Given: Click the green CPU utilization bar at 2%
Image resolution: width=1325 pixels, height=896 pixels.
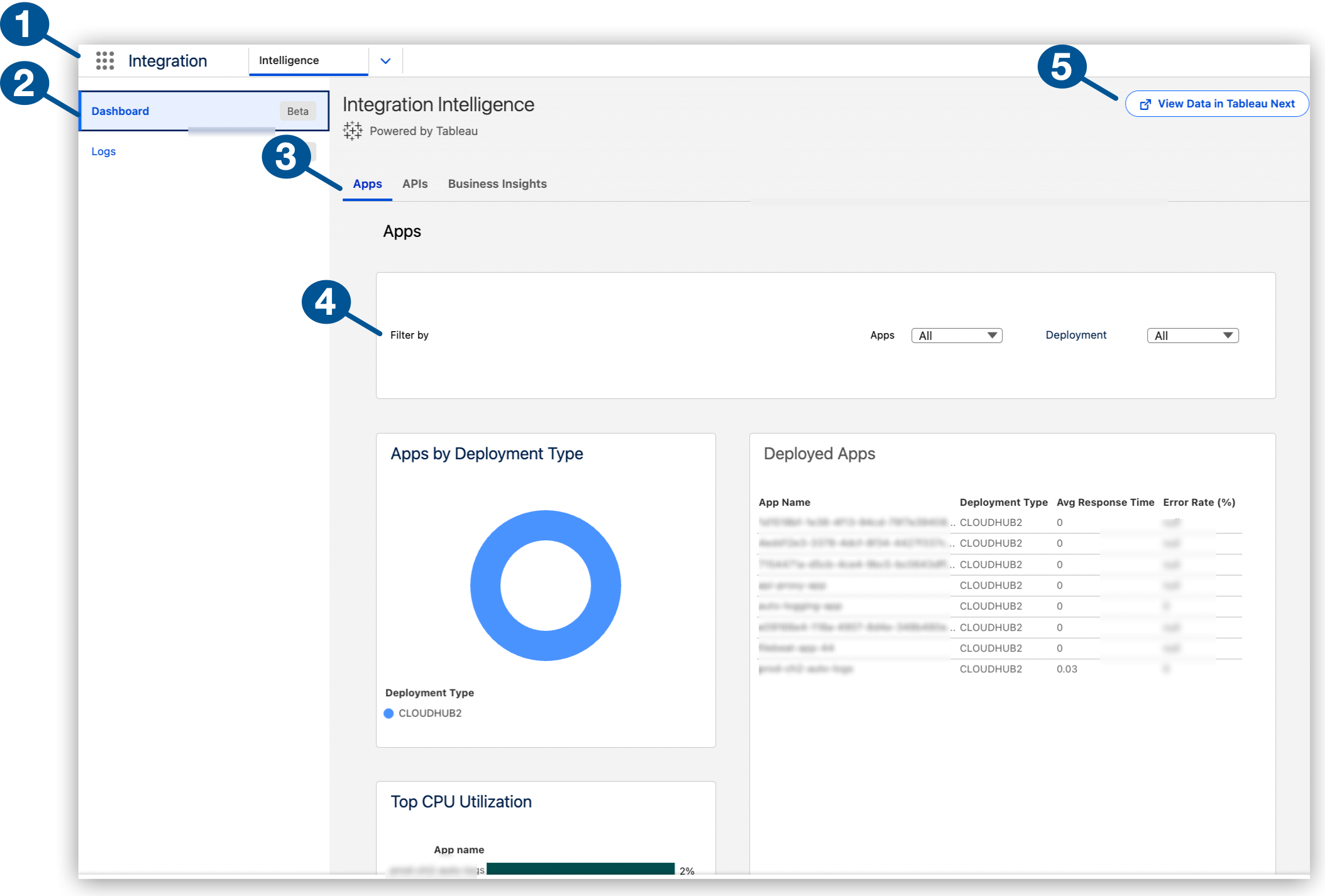Looking at the screenshot, I should (x=580, y=870).
